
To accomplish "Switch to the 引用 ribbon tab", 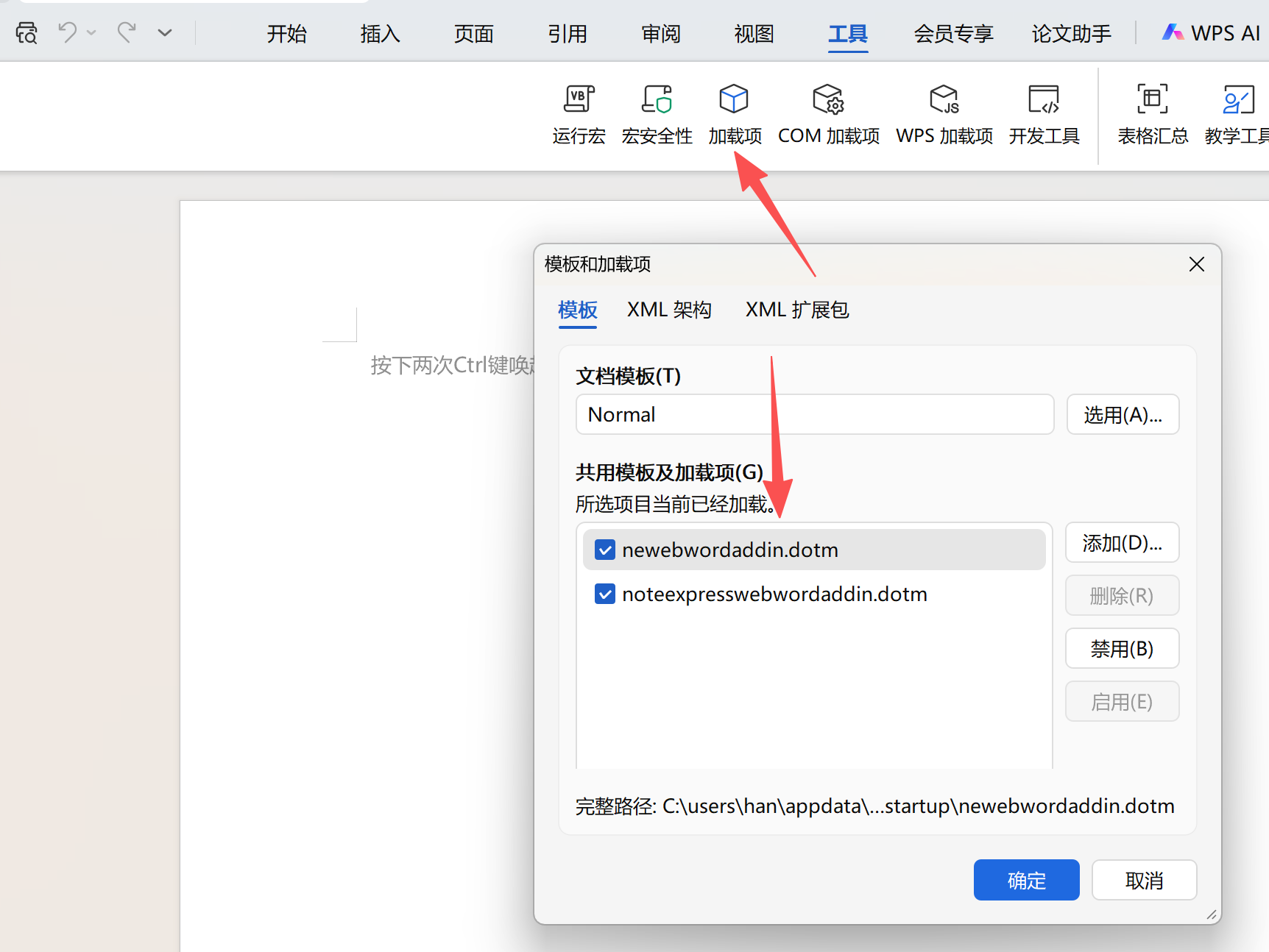I will point(567,34).
